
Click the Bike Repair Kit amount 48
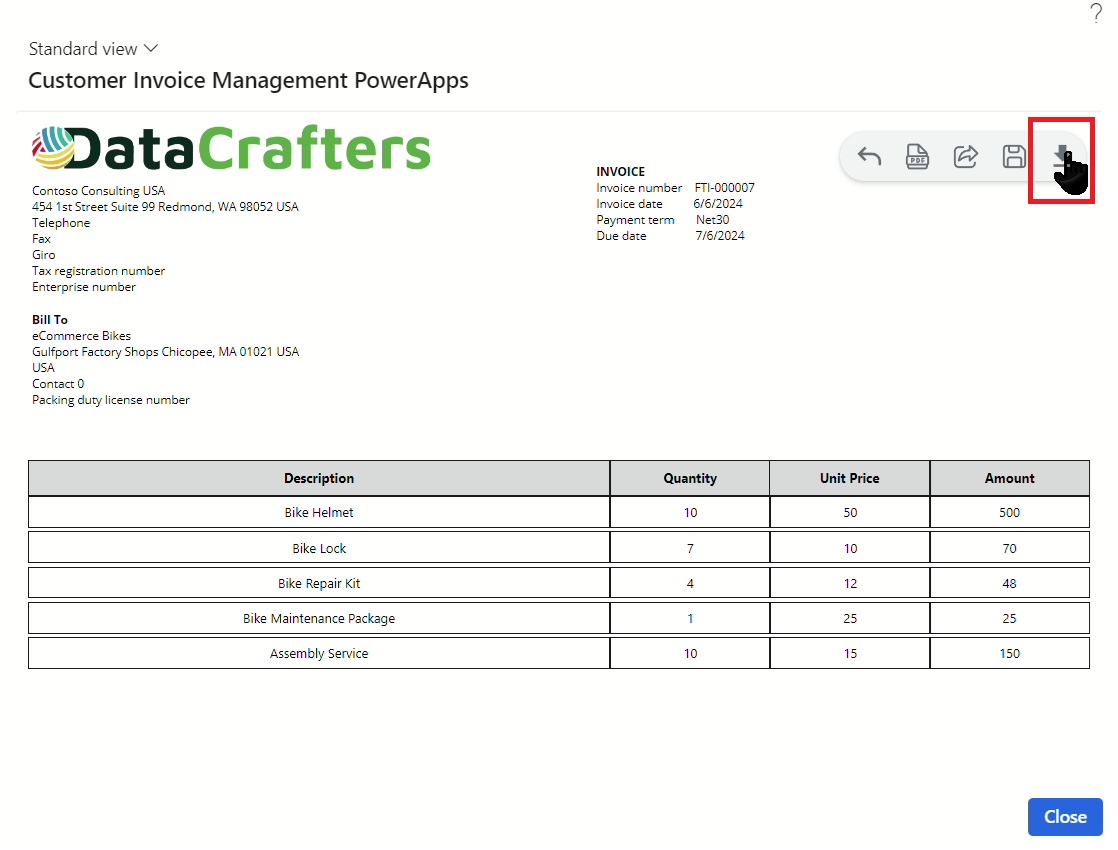coord(1009,584)
